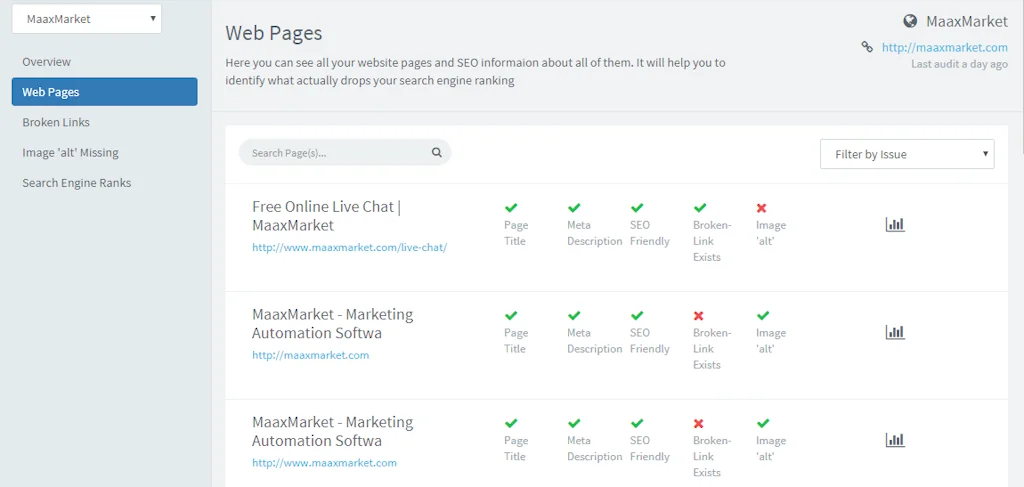Open Search Engine Ranks section
1024x487 pixels.
tap(76, 183)
